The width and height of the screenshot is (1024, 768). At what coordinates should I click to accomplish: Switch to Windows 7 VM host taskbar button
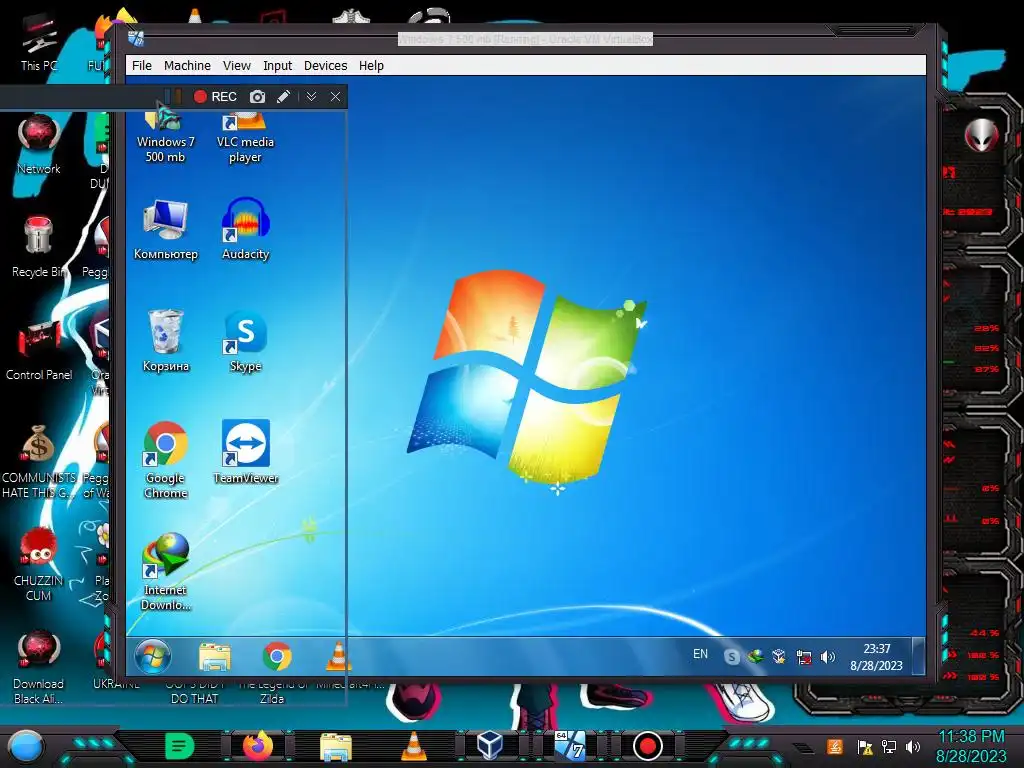pos(569,745)
